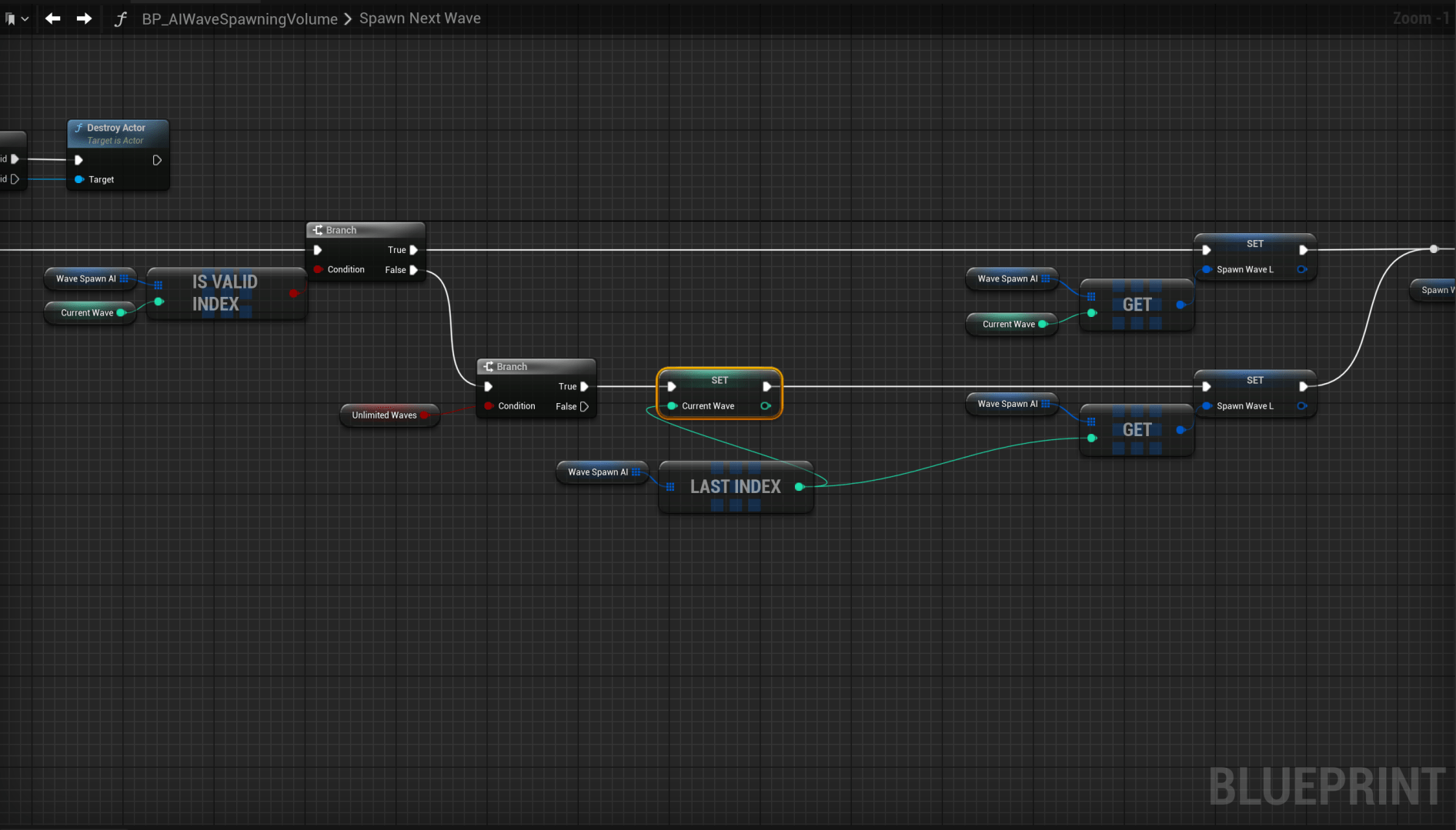This screenshot has height=830, width=1456.
Task: Click the selected SET Current Wave node title
Action: tap(720, 380)
